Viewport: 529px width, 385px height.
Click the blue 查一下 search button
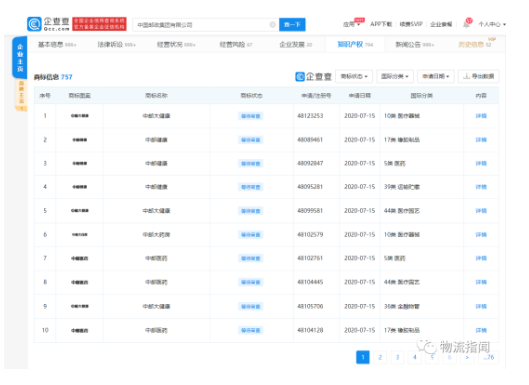click(x=292, y=25)
